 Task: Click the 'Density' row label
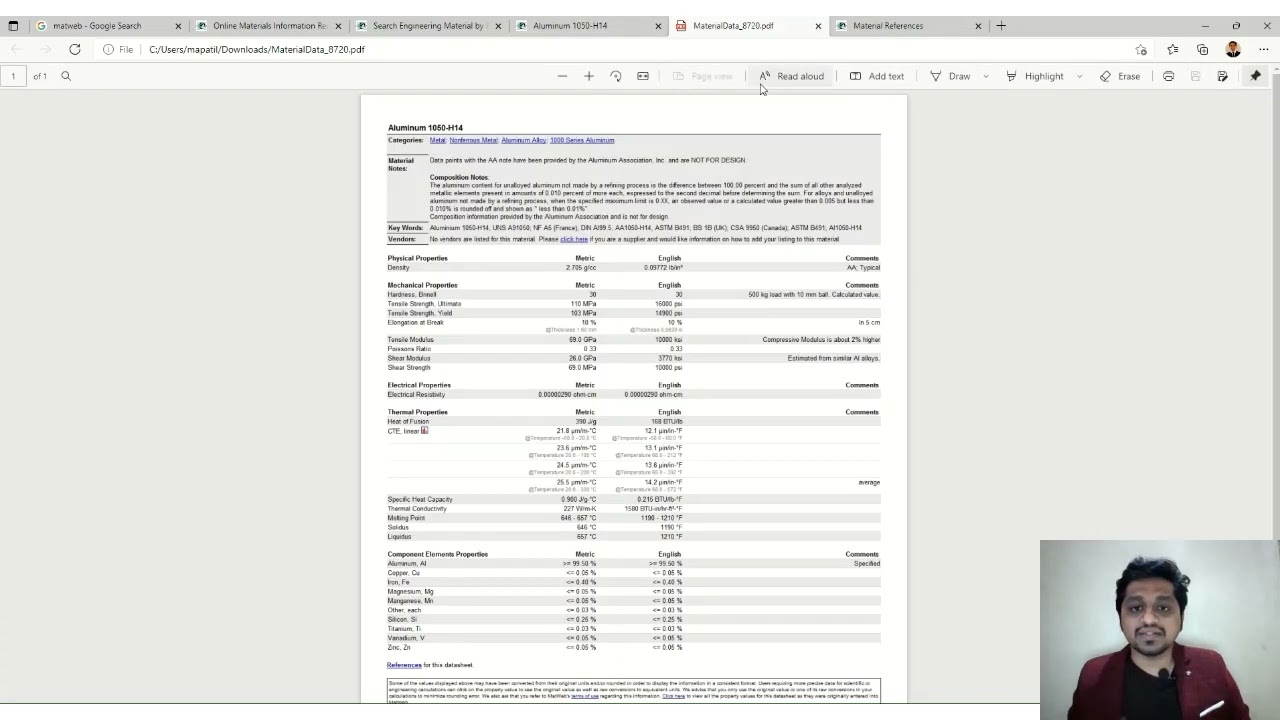pos(399,268)
